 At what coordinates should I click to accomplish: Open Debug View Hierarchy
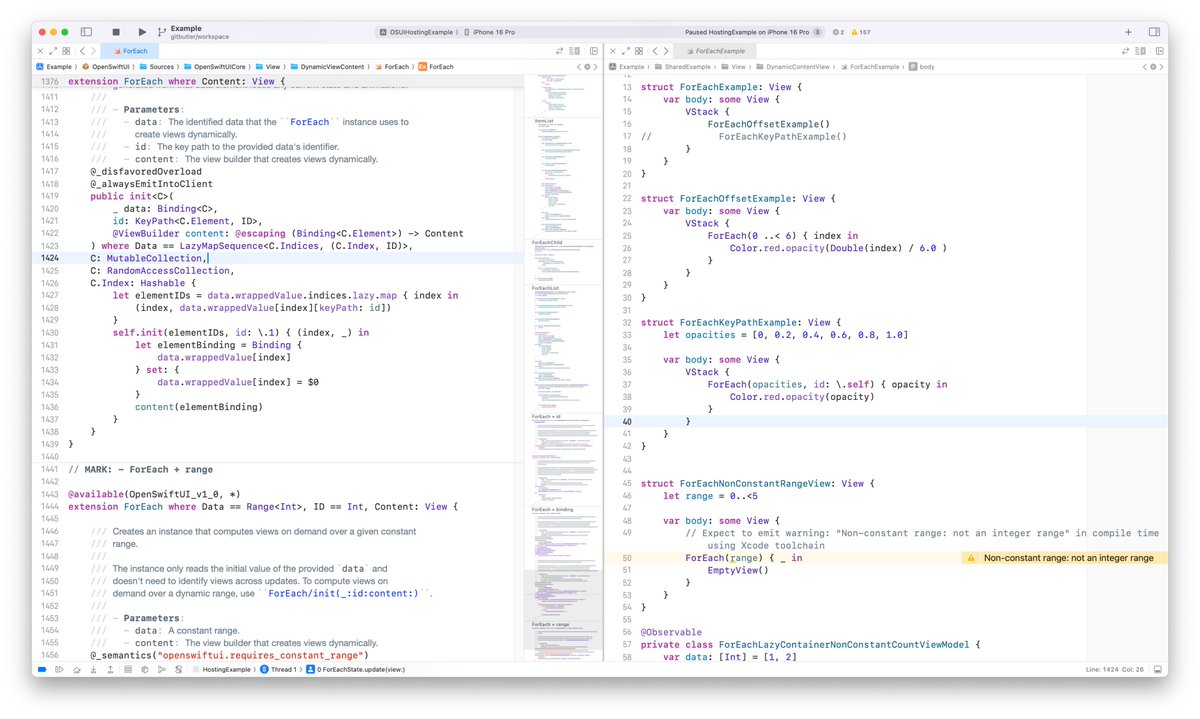128,669
